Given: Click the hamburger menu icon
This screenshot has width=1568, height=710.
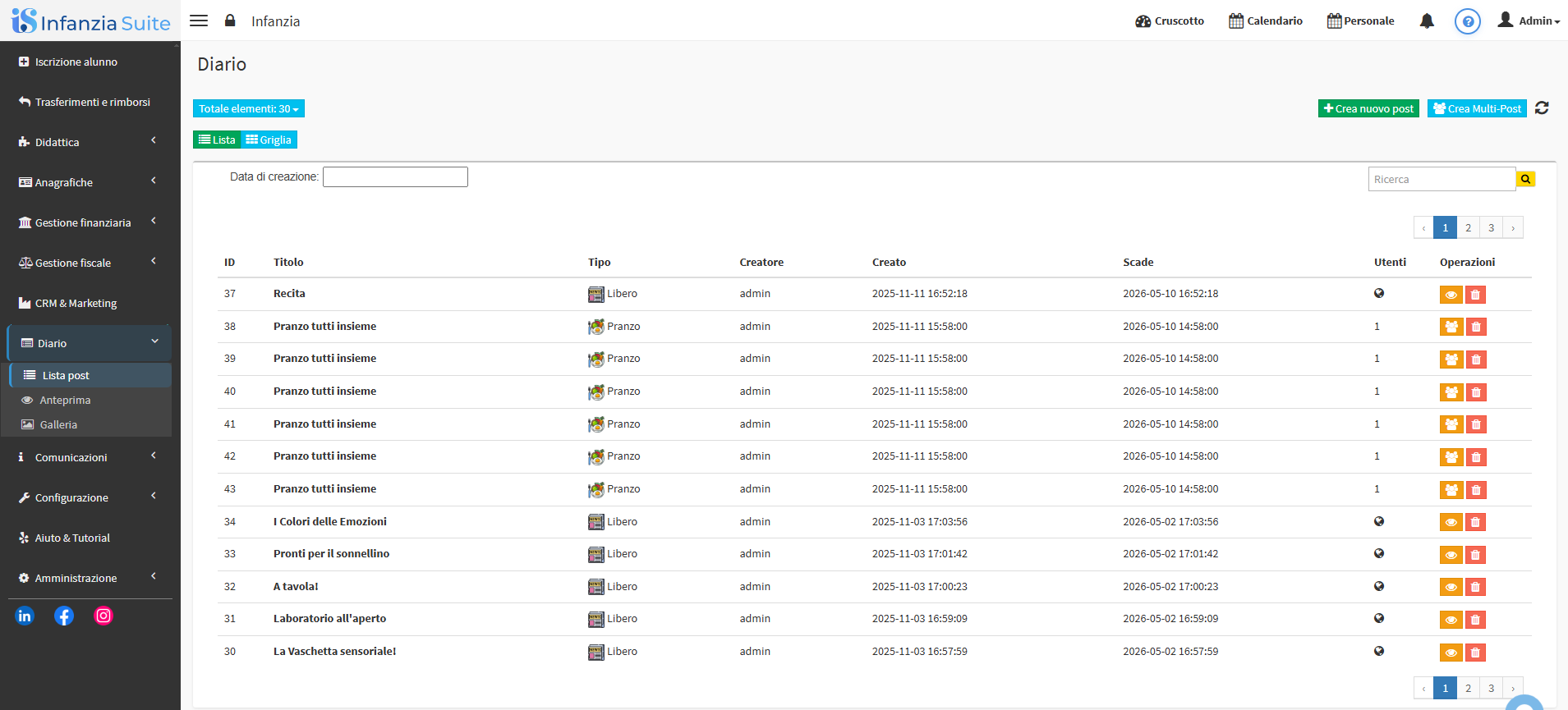Looking at the screenshot, I should [199, 21].
